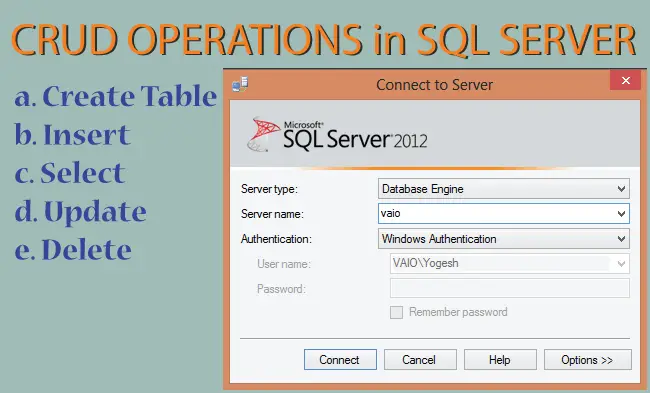
Task: Click the Options >> button
Action: coord(587,359)
